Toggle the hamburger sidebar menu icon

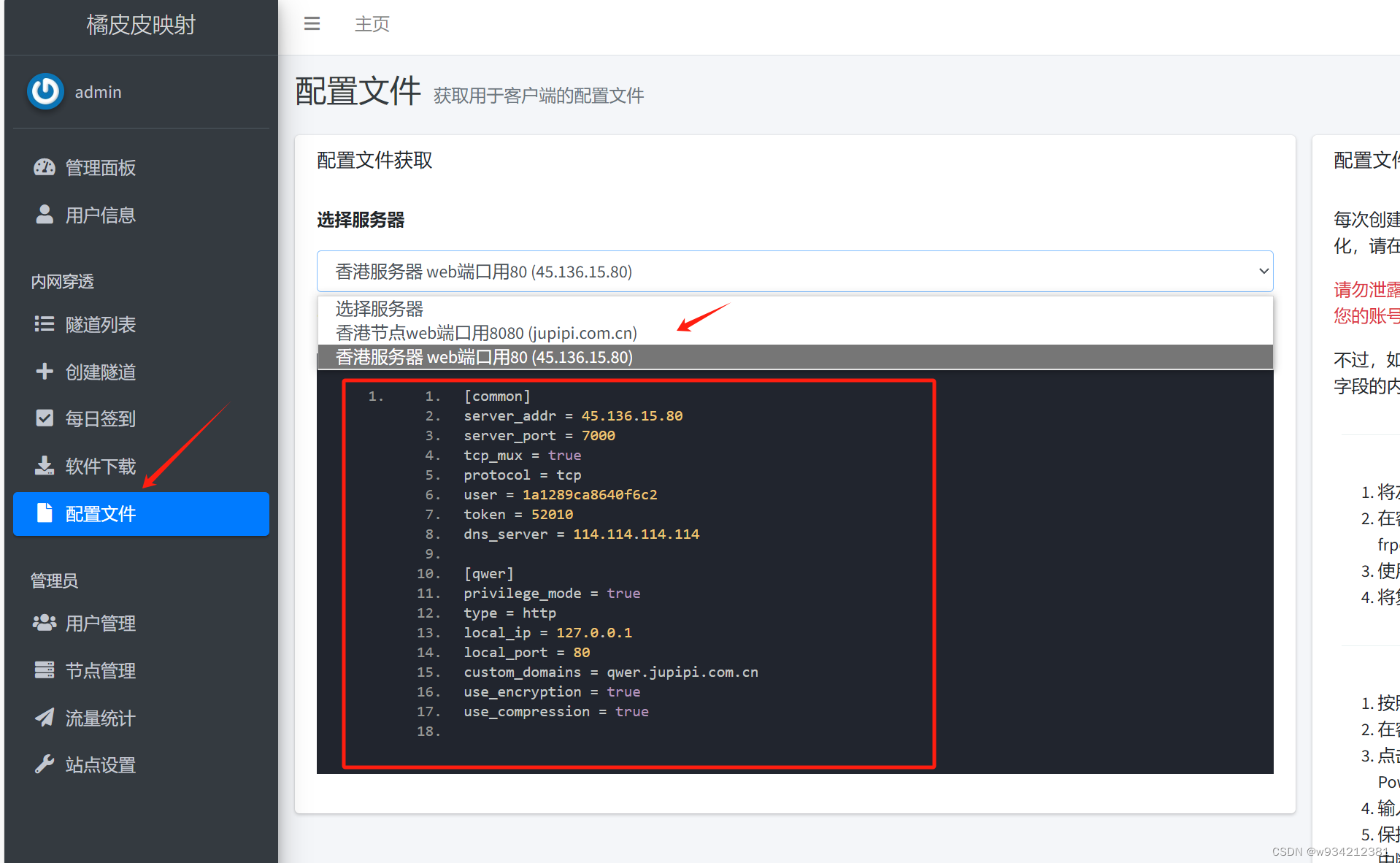pos(312,24)
